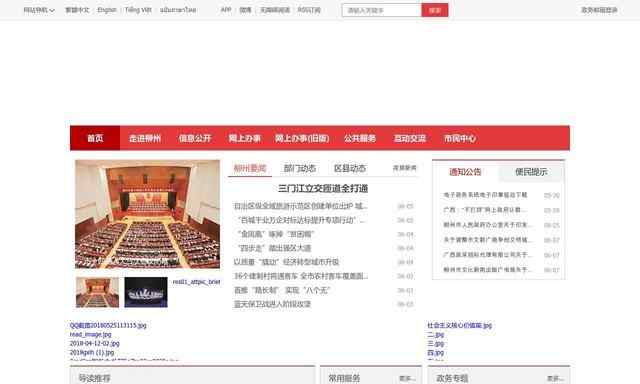Select the small conference hall thumbnail
The height and width of the screenshot is (384, 640).
tap(98, 292)
